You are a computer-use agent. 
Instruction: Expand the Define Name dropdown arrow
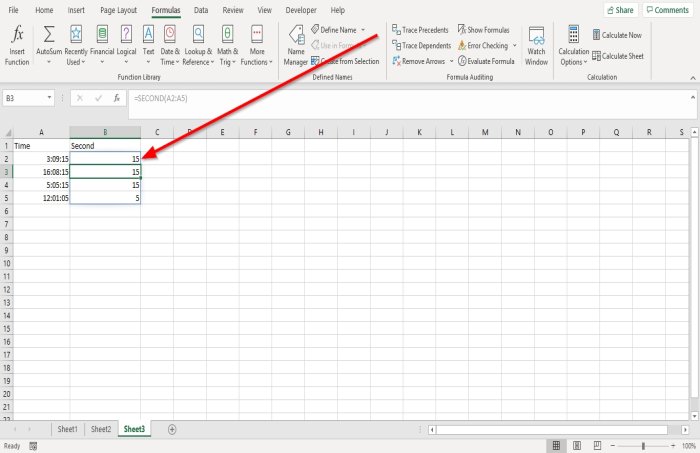pos(363,30)
